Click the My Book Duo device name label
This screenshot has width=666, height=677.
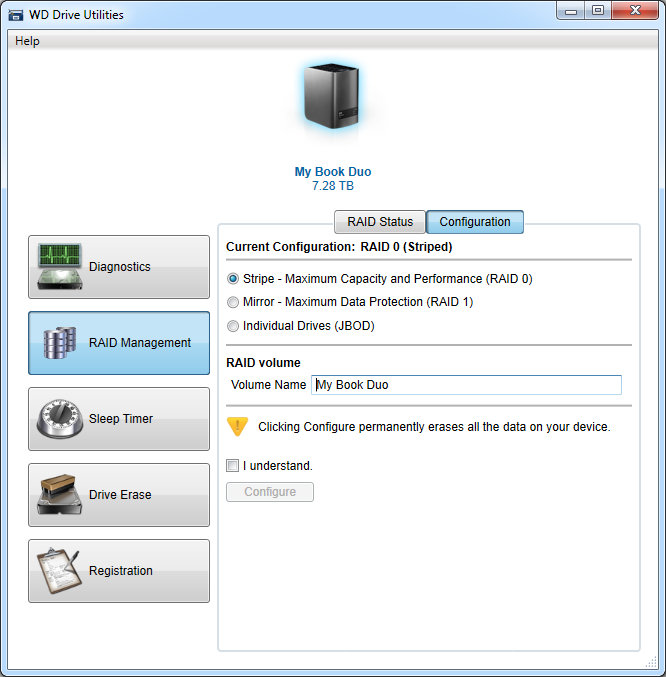[x=333, y=172]
